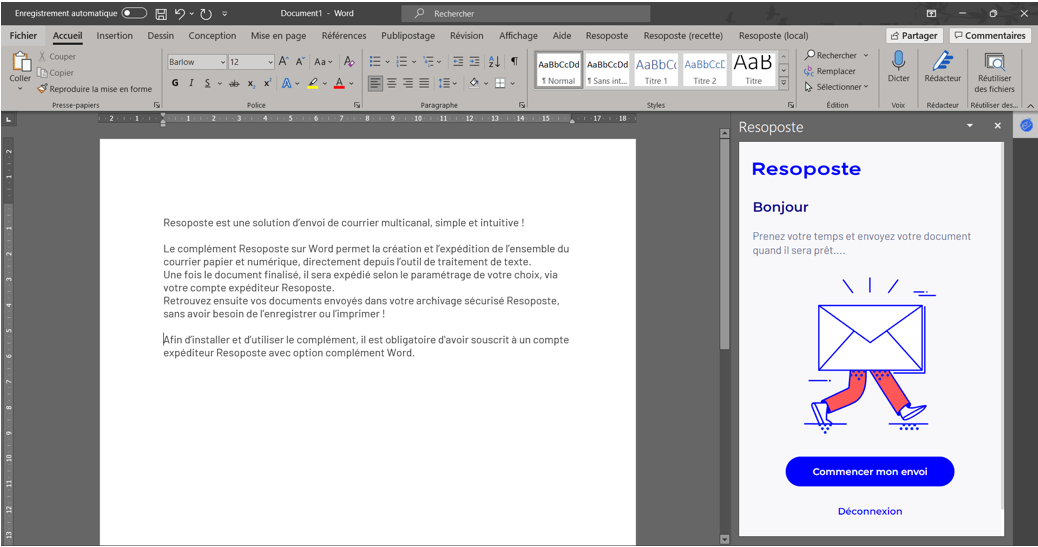Toggle paragraph marks display
This screenshot has width=1038, height=547.
[x=514, y=62]
